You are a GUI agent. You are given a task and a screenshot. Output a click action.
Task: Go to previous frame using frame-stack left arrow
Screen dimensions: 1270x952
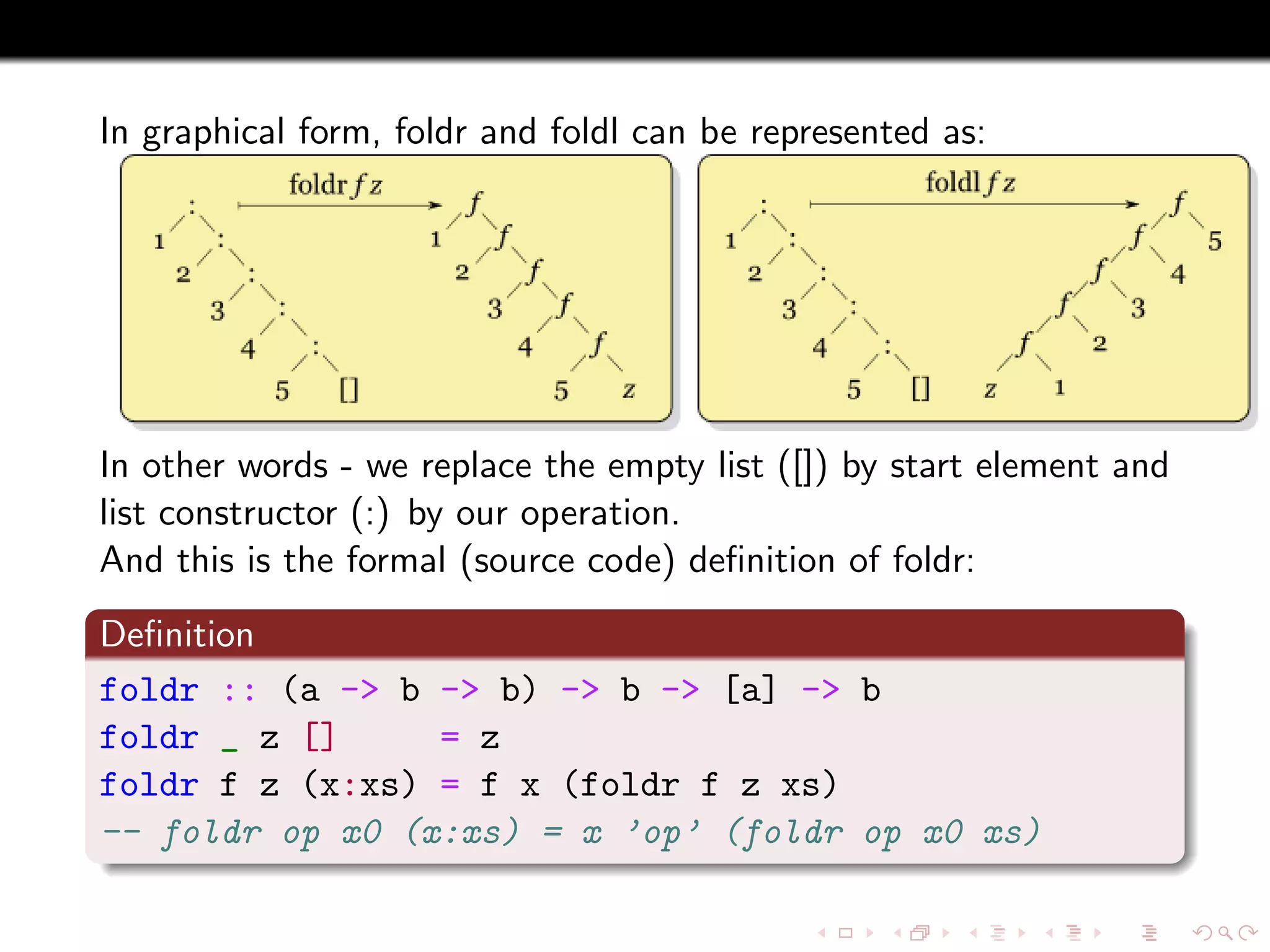pyautogui.click(x=897, y=932)
